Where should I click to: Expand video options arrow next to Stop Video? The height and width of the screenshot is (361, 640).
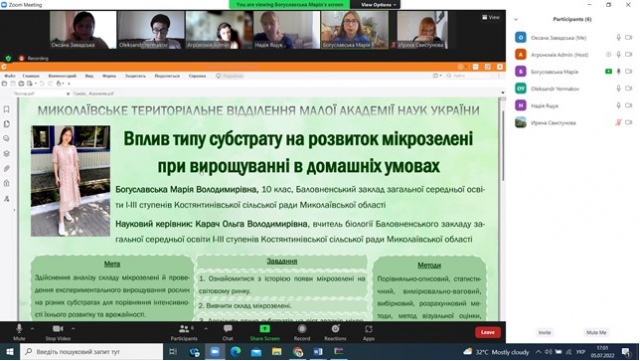point(73,328)
